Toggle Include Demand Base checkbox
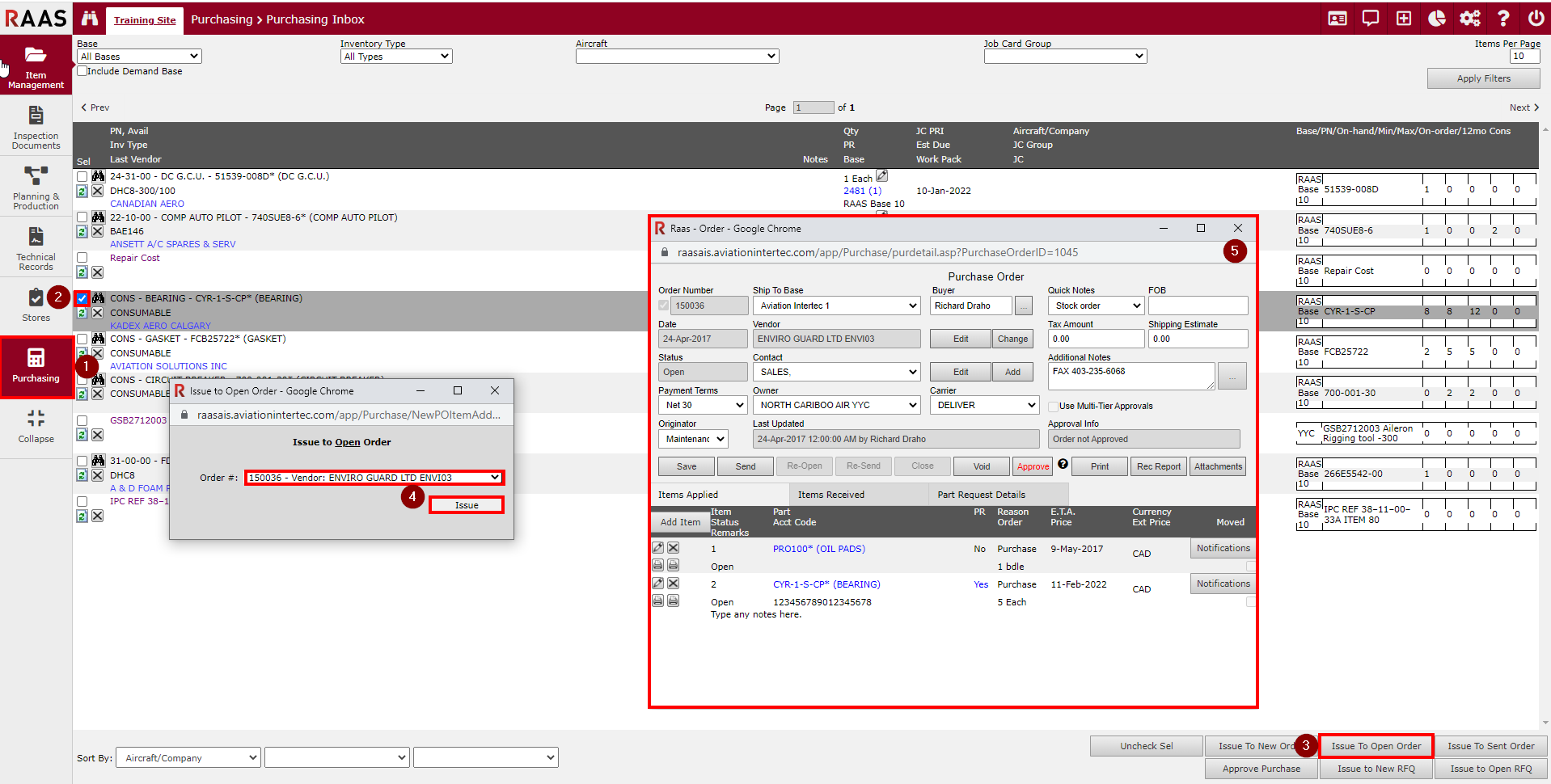 pyautogui.click(x=82, y=71)
